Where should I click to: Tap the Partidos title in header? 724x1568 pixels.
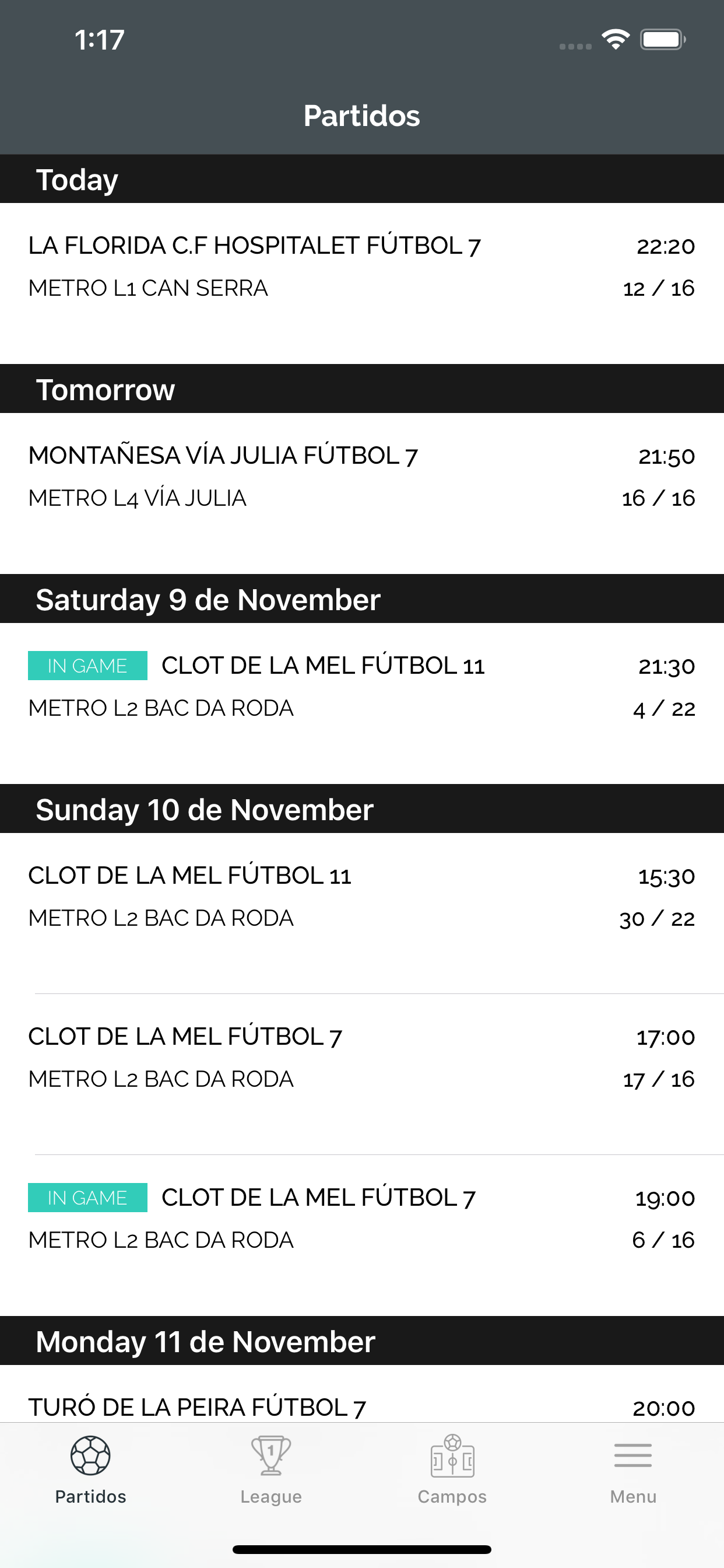(x=361, y=116)
